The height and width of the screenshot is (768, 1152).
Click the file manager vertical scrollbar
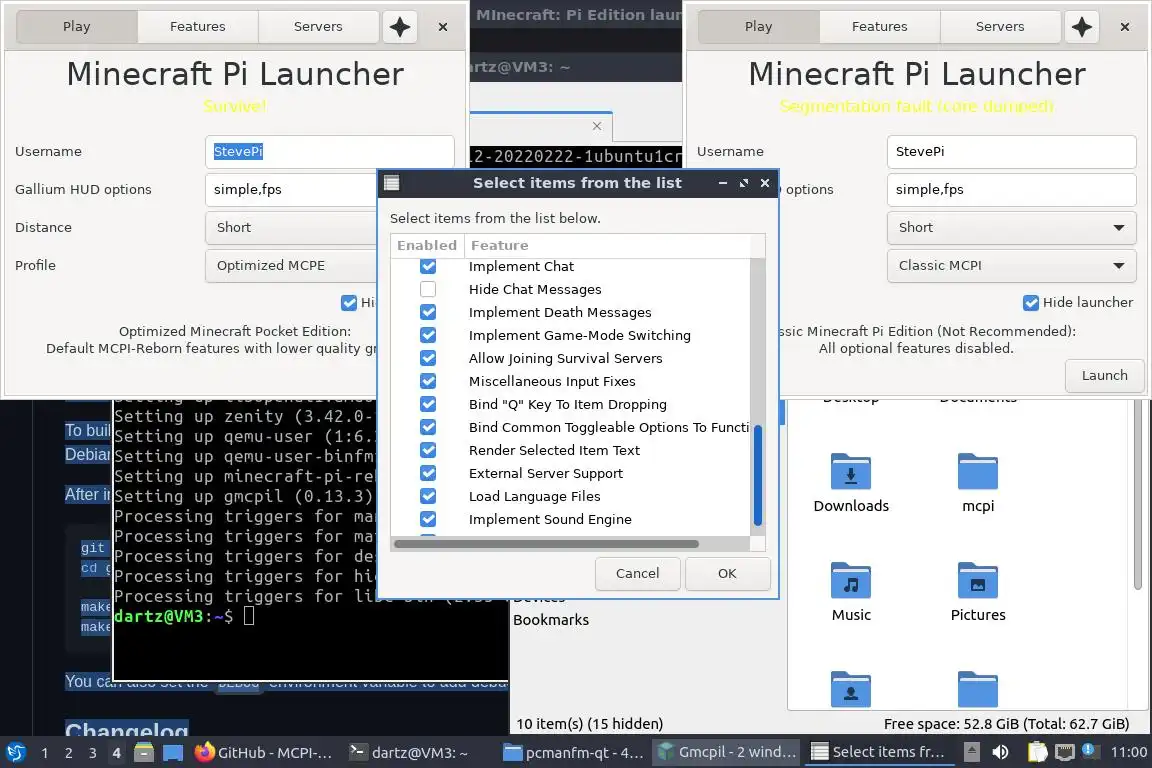1138,494
